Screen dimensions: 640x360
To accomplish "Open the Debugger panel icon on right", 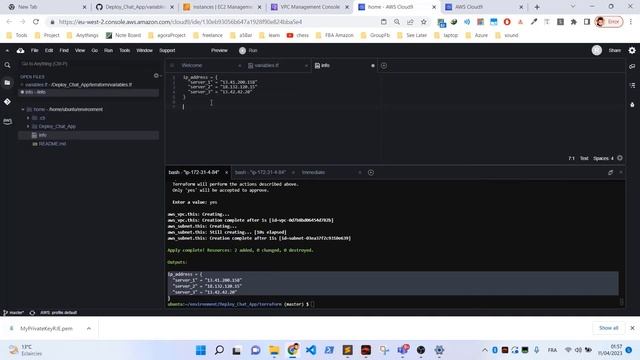I will [632, 104].
